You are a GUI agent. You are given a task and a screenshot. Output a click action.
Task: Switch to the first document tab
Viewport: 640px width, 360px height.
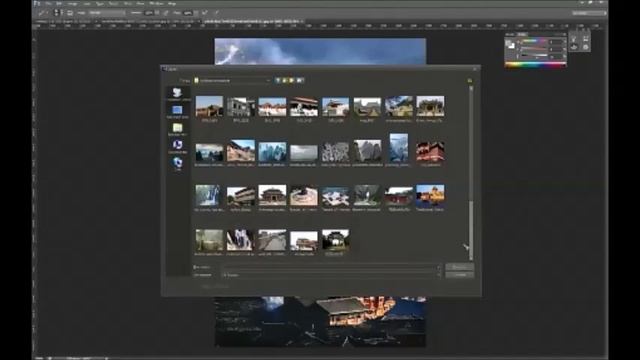tap(66, 21)
